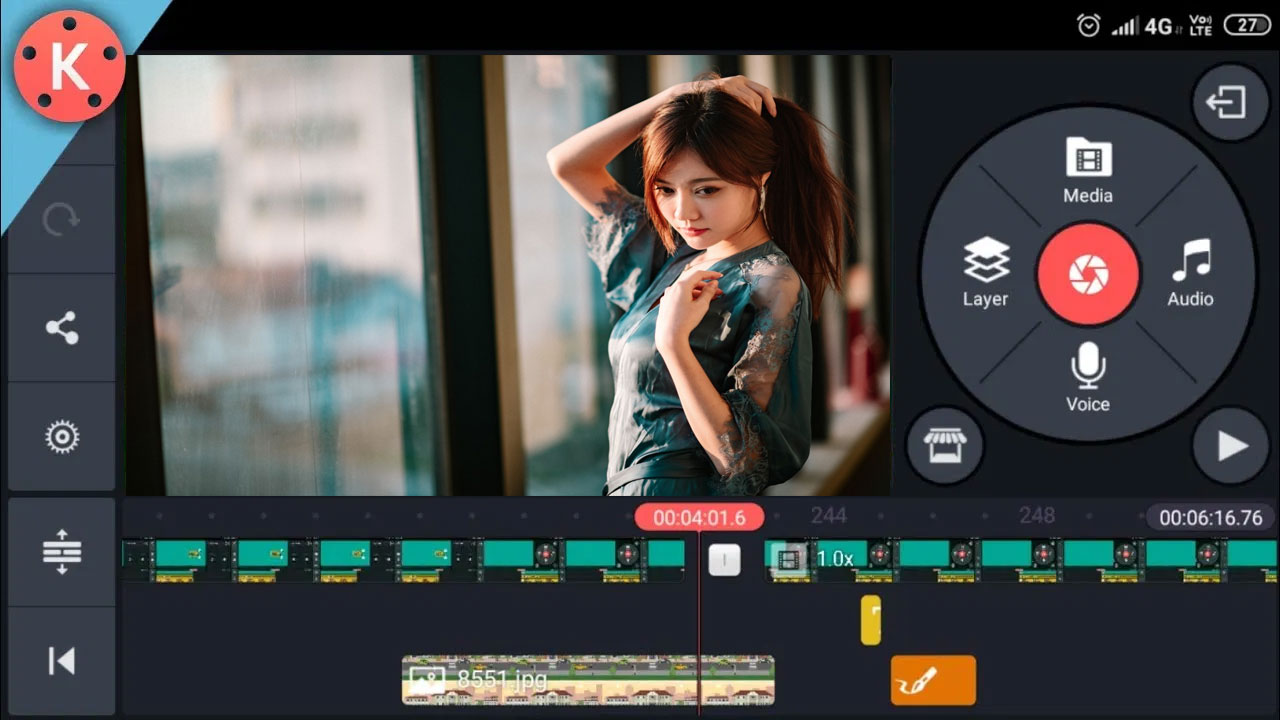
Task: Tap the Undo icon in the sidebar
Action: (x=62, y=218)
